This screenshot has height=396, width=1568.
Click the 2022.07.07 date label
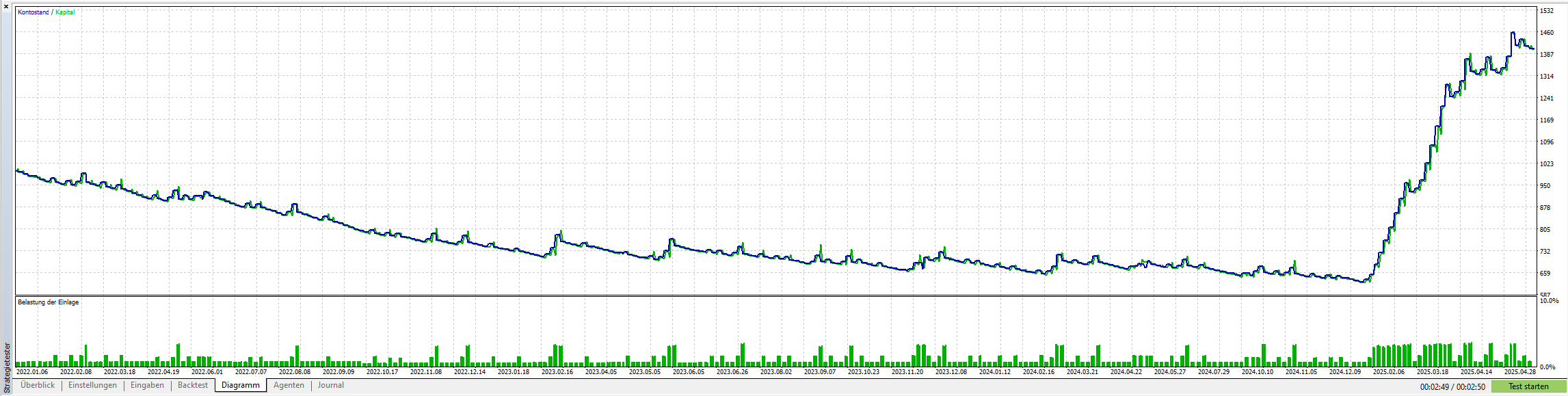pos(251,372)
